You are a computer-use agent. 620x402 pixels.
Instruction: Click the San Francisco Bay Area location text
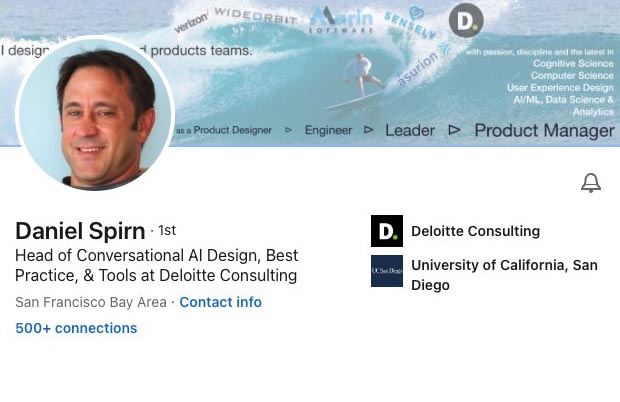[91, 302]
